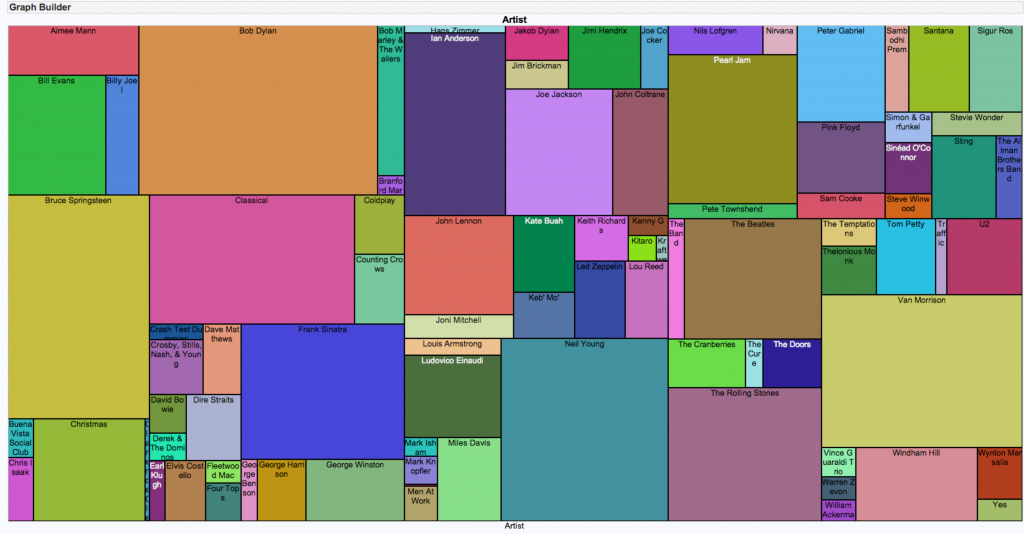Select the Pink Floyd tile

tap(840, 157)
